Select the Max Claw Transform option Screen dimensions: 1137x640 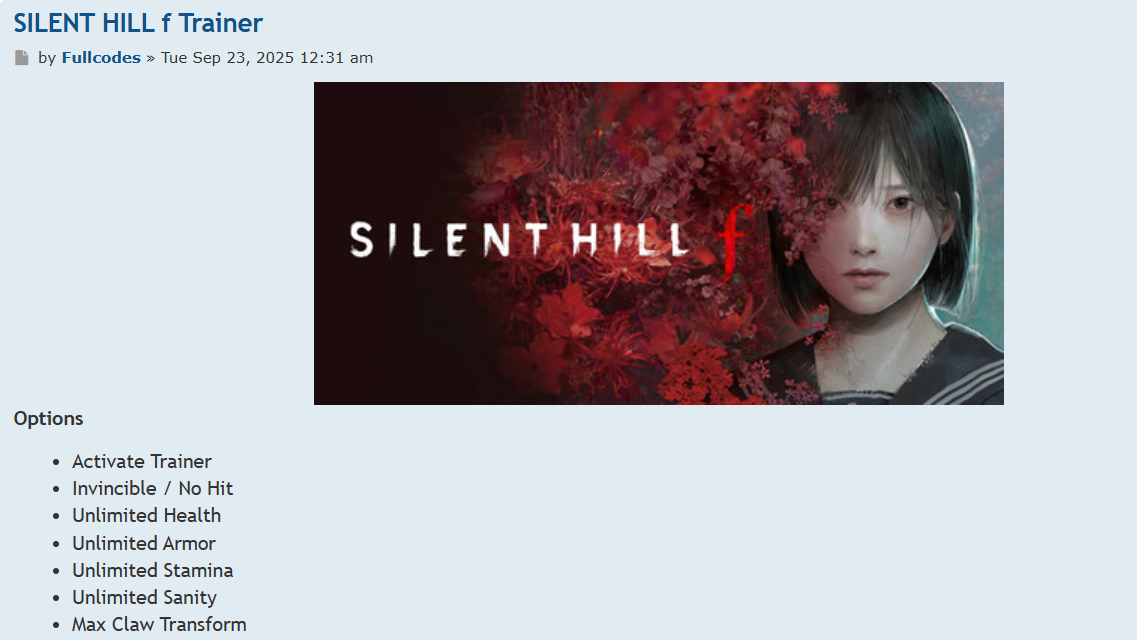[x=159, y=624]
